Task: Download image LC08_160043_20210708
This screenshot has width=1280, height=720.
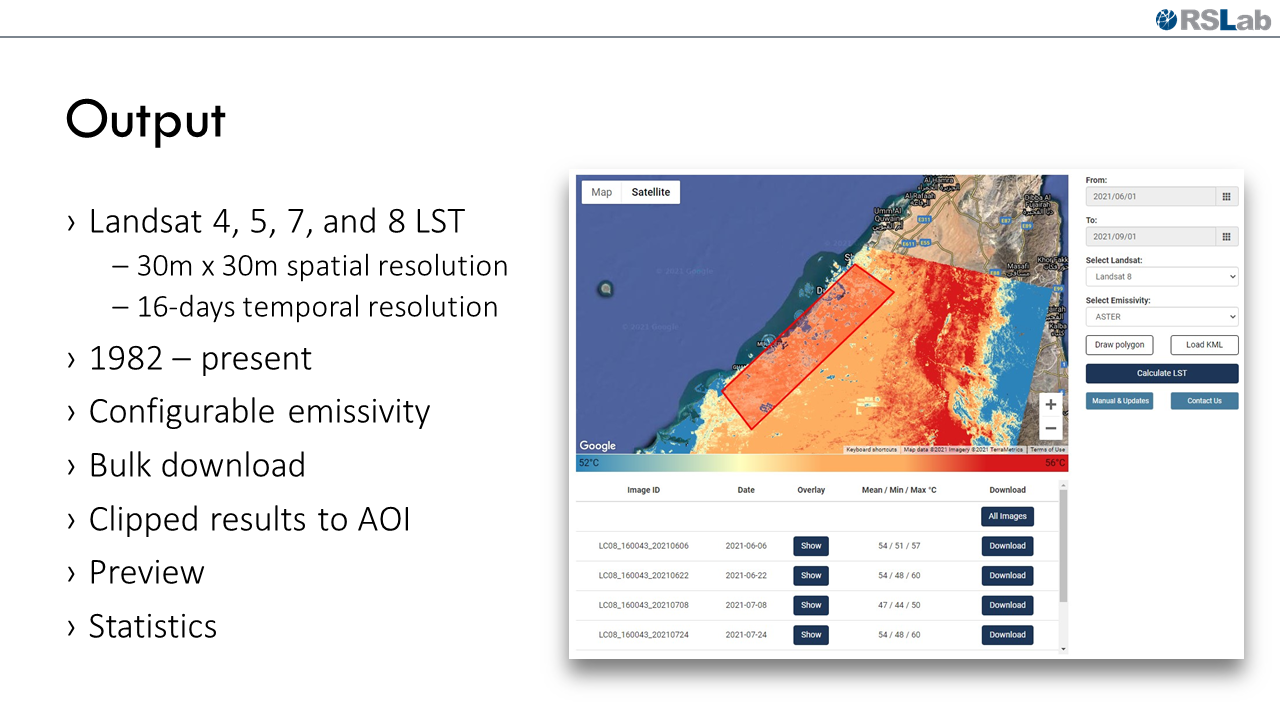Action: (x=1007, y=605)
